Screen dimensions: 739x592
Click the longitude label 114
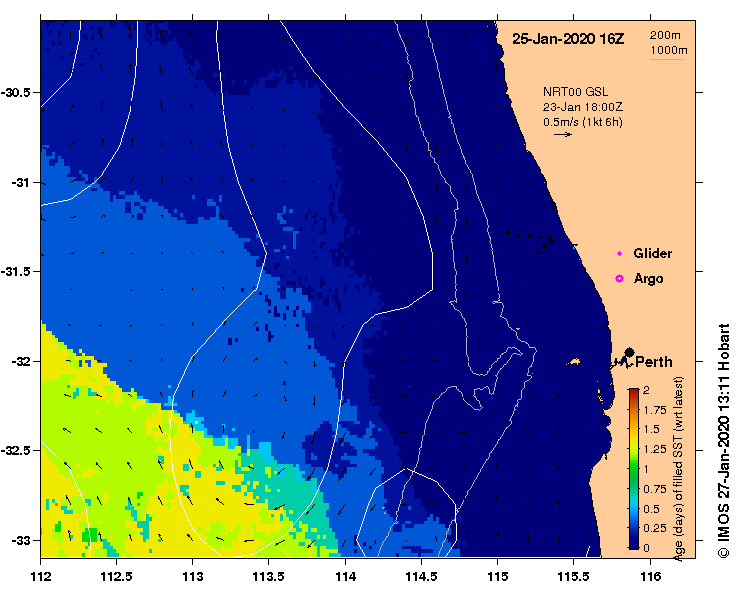(345, 576)
